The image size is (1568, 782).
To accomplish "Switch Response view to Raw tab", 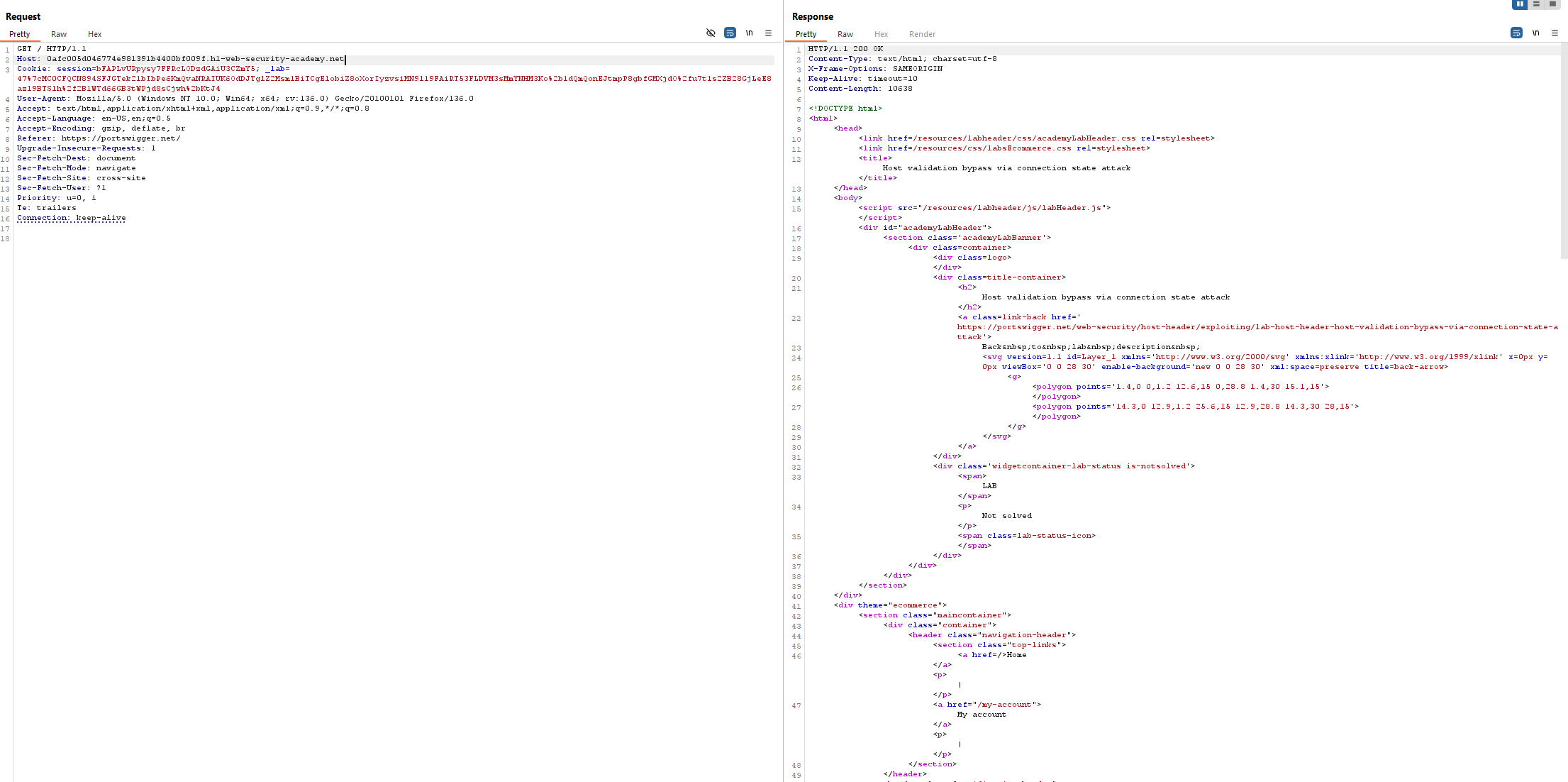I will click(x=845, y=34).
